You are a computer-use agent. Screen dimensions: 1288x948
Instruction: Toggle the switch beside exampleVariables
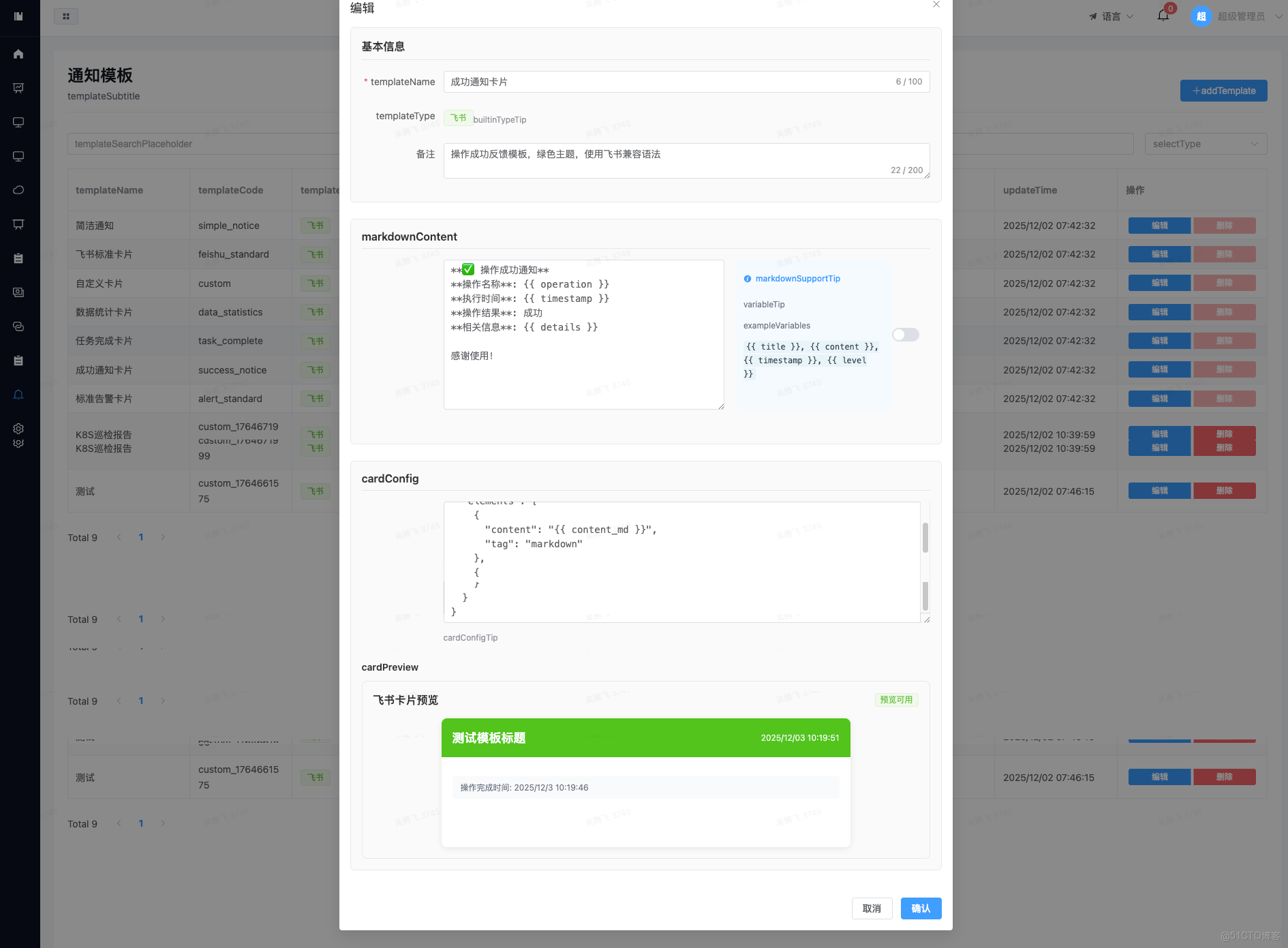point(906,335)
